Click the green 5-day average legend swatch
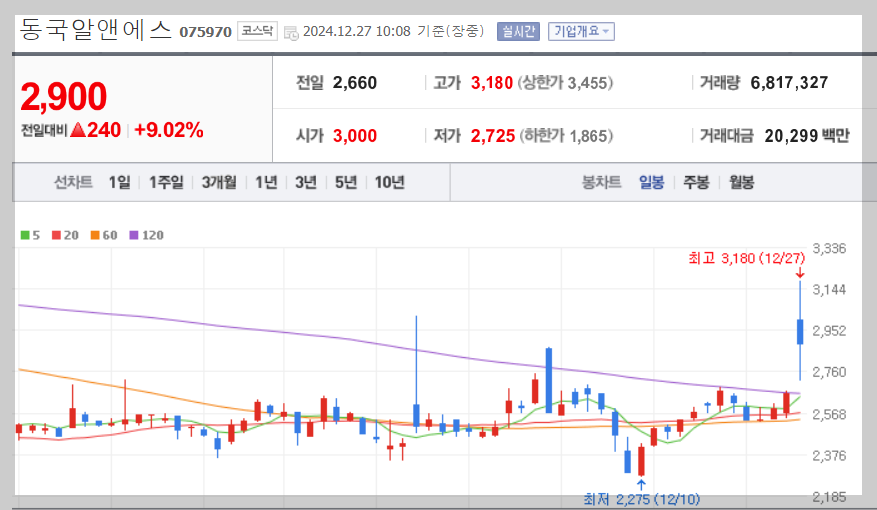Image resolution: width=877 pixels, height=510 pixels. click(25, 235)
